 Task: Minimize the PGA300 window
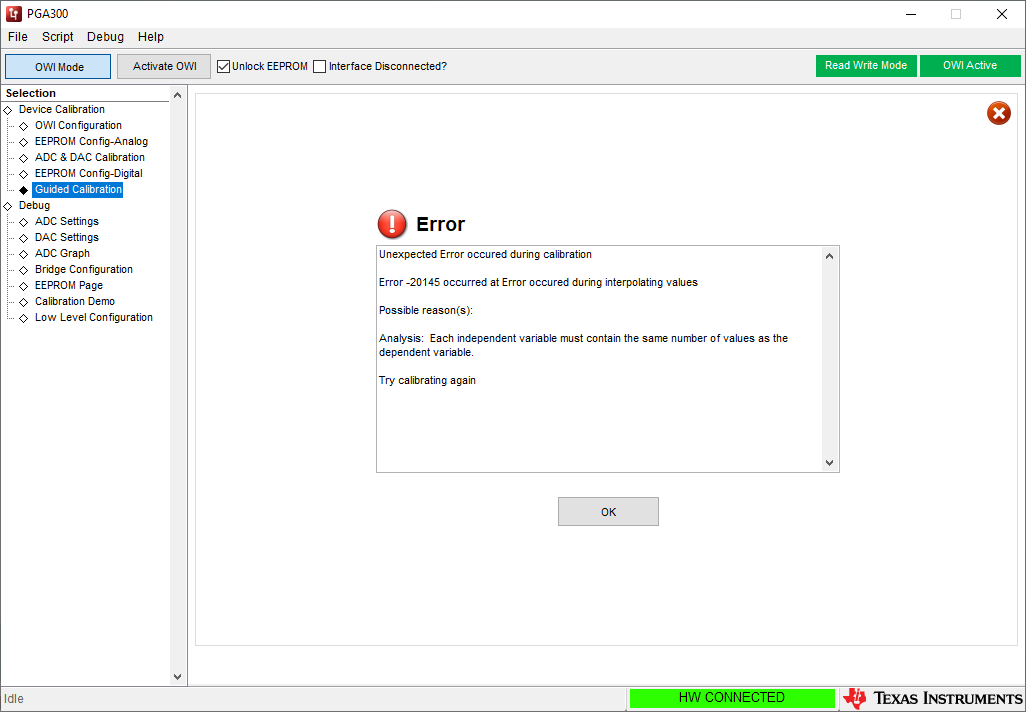(x=910, y=14)
